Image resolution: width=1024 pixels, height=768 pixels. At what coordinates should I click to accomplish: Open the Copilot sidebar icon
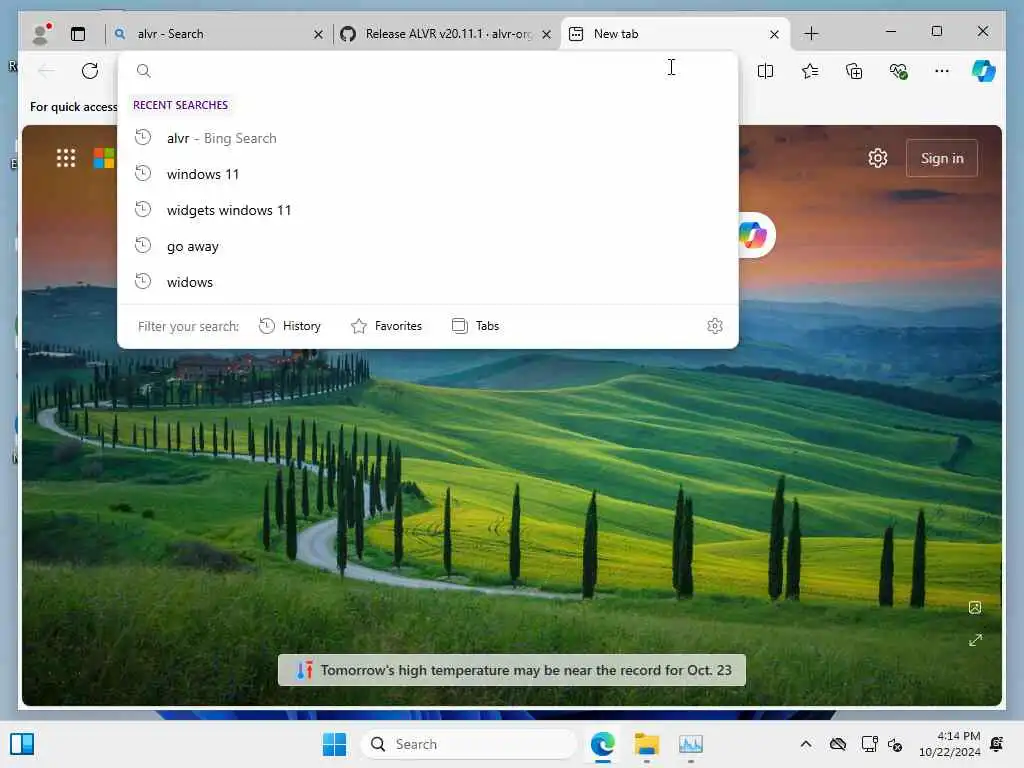(984, 71)
